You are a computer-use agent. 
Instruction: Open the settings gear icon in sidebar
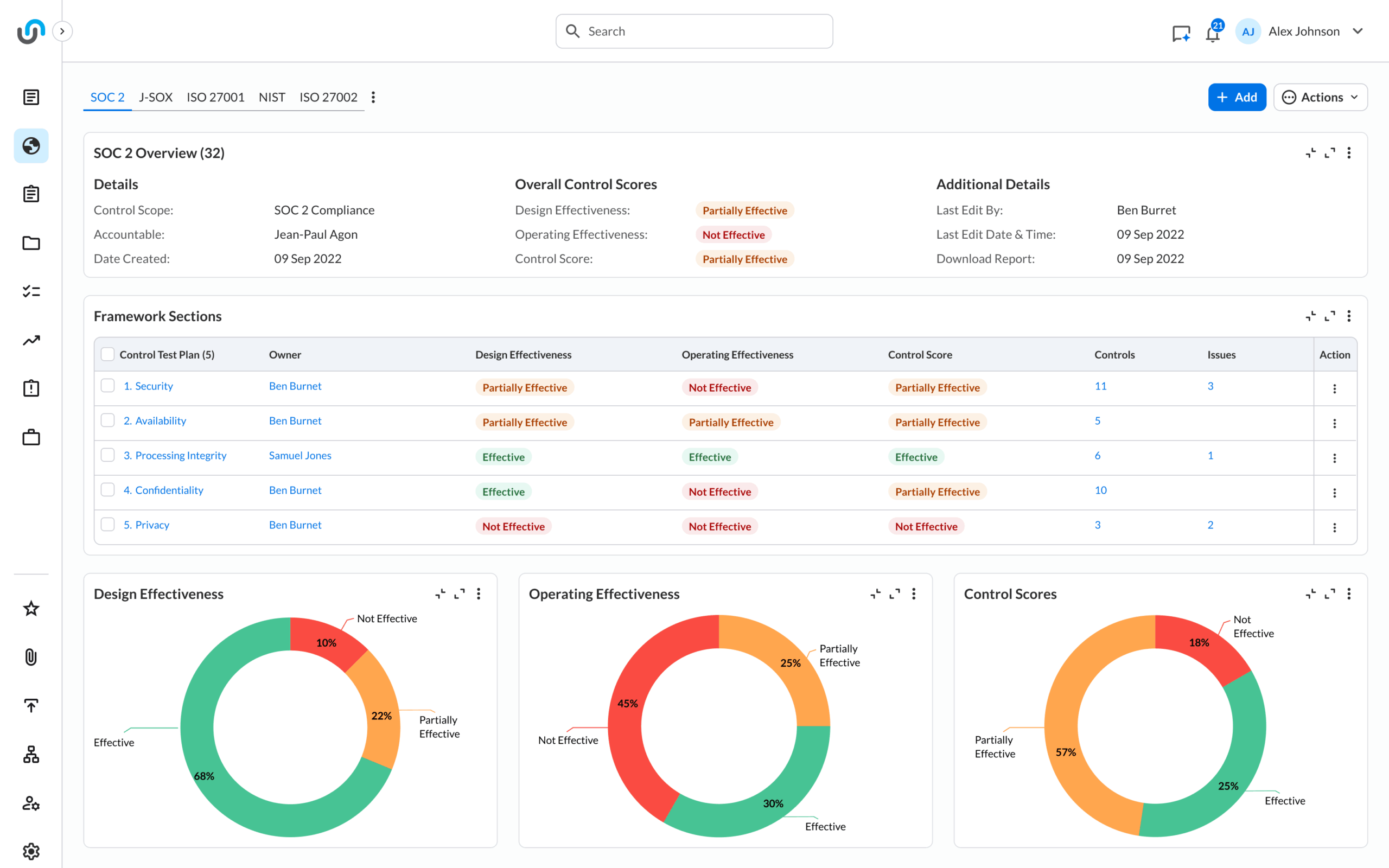31,851
